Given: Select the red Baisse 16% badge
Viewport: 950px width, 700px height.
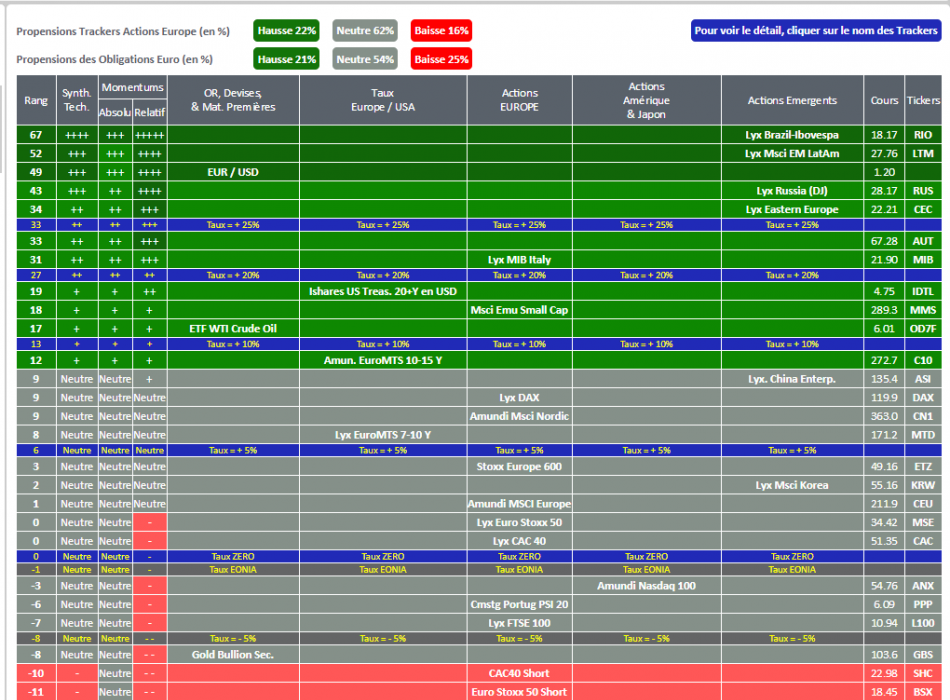Looking at the screenshot, I should 441,30.
